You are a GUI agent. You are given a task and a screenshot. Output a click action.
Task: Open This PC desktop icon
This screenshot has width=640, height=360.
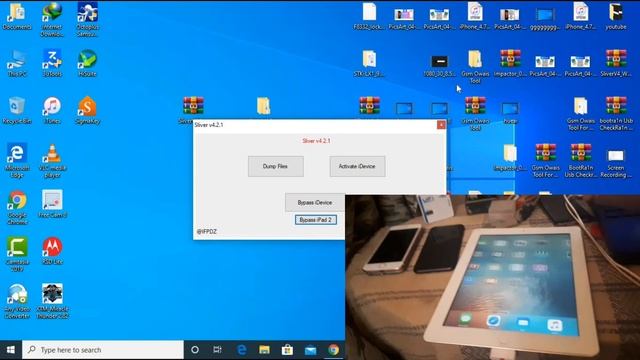17,63
